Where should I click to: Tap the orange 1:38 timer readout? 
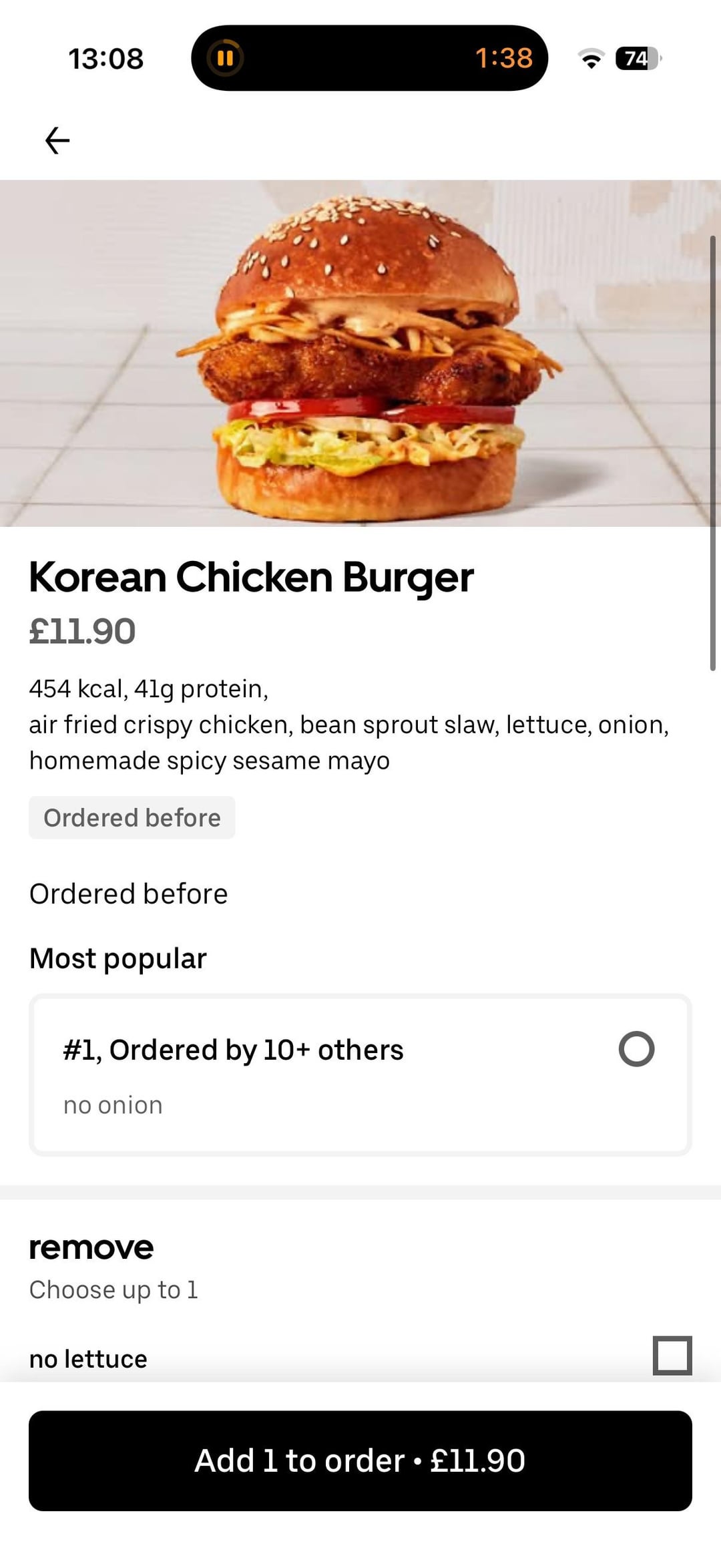tap(503, 58)
